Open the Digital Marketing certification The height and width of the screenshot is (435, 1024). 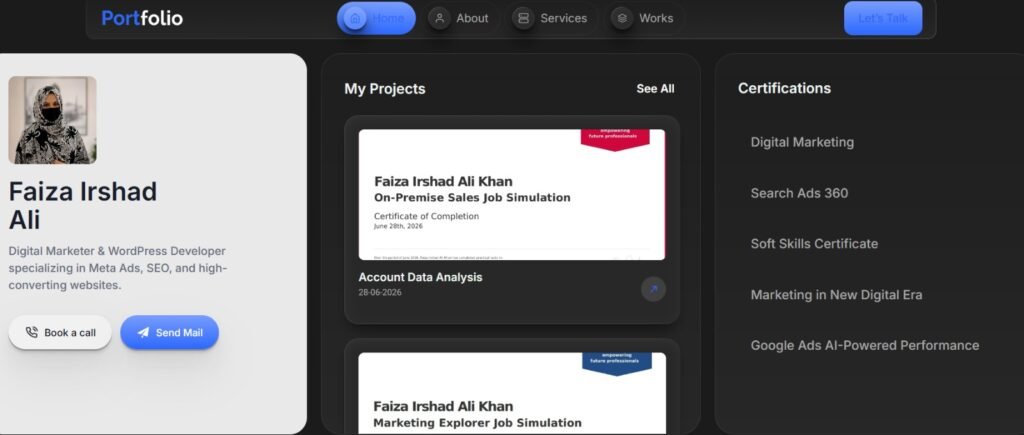pos(802,142)
